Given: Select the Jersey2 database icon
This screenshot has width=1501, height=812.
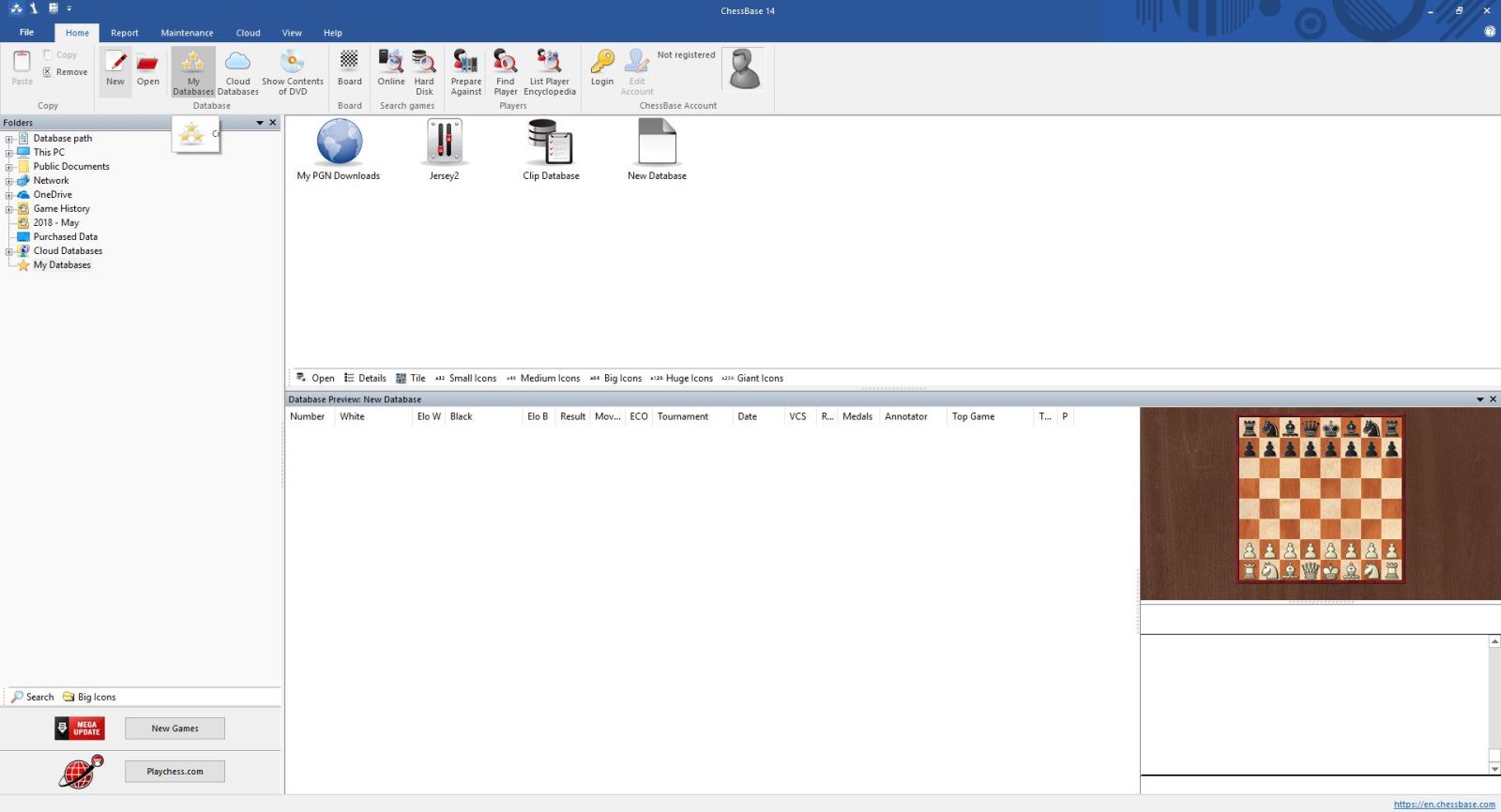Looking at the screenshot, I should click(444, 149).
